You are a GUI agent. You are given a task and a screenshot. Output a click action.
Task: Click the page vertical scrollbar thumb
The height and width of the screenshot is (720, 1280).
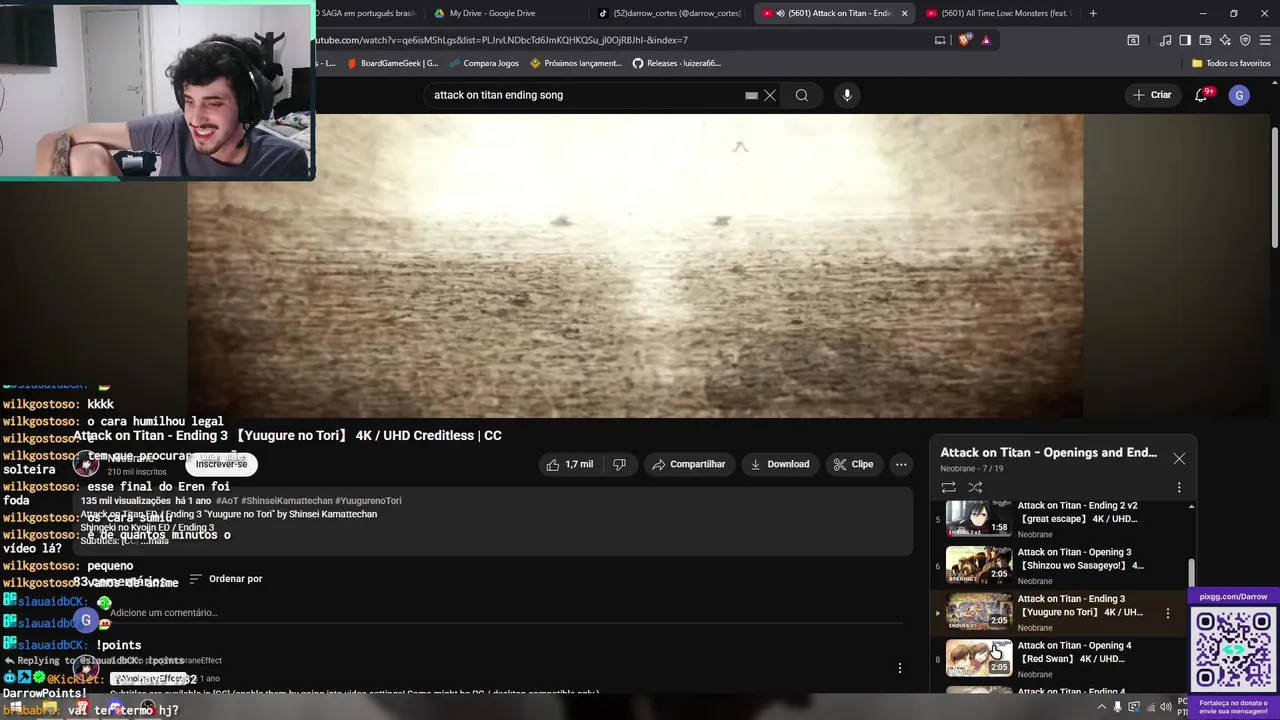click(x=1274, y=188)
